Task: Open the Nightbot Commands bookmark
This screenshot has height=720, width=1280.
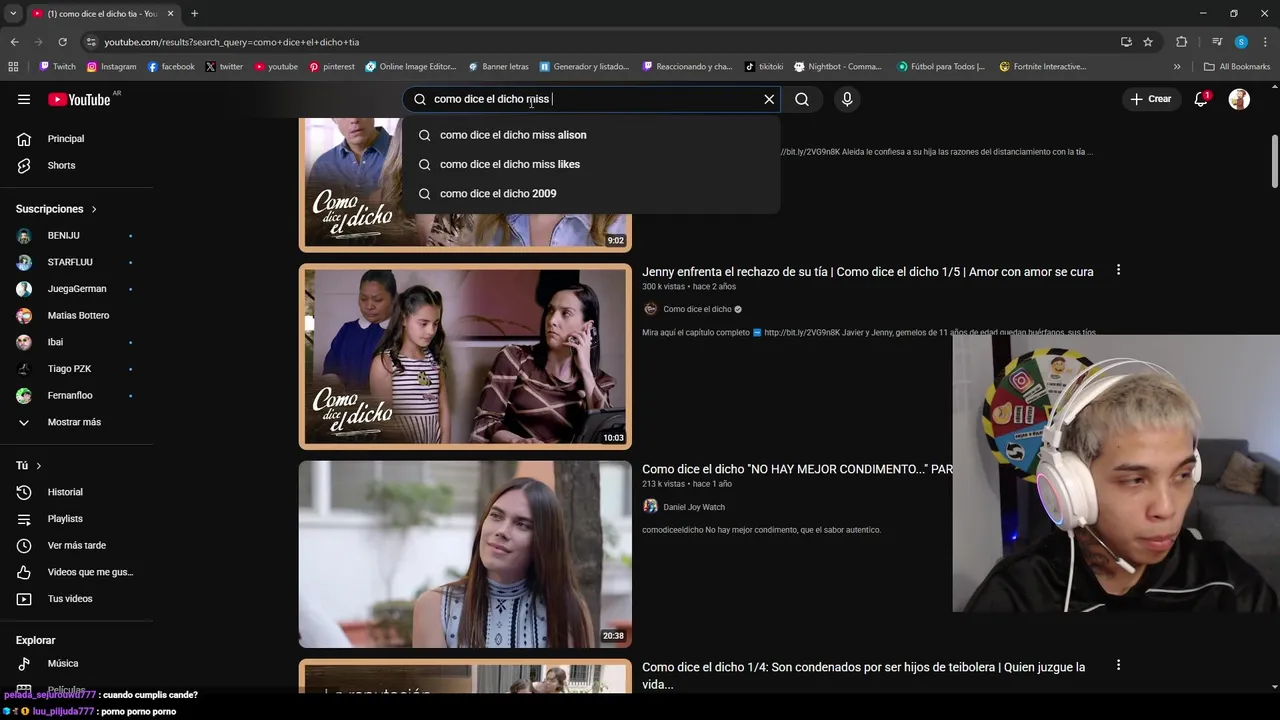Action: 838,67
